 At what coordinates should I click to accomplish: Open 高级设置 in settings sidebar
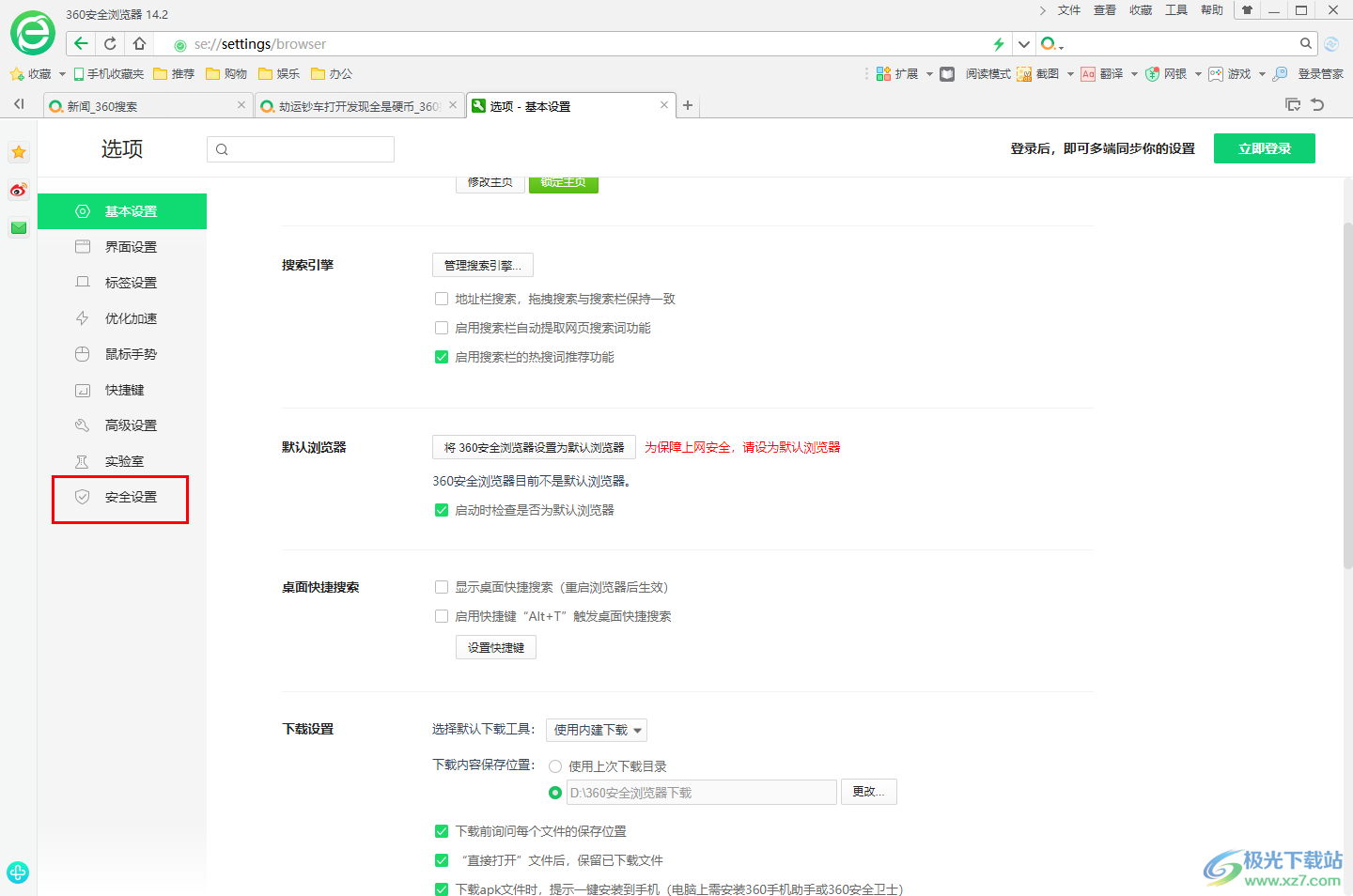tap(122, 425)
